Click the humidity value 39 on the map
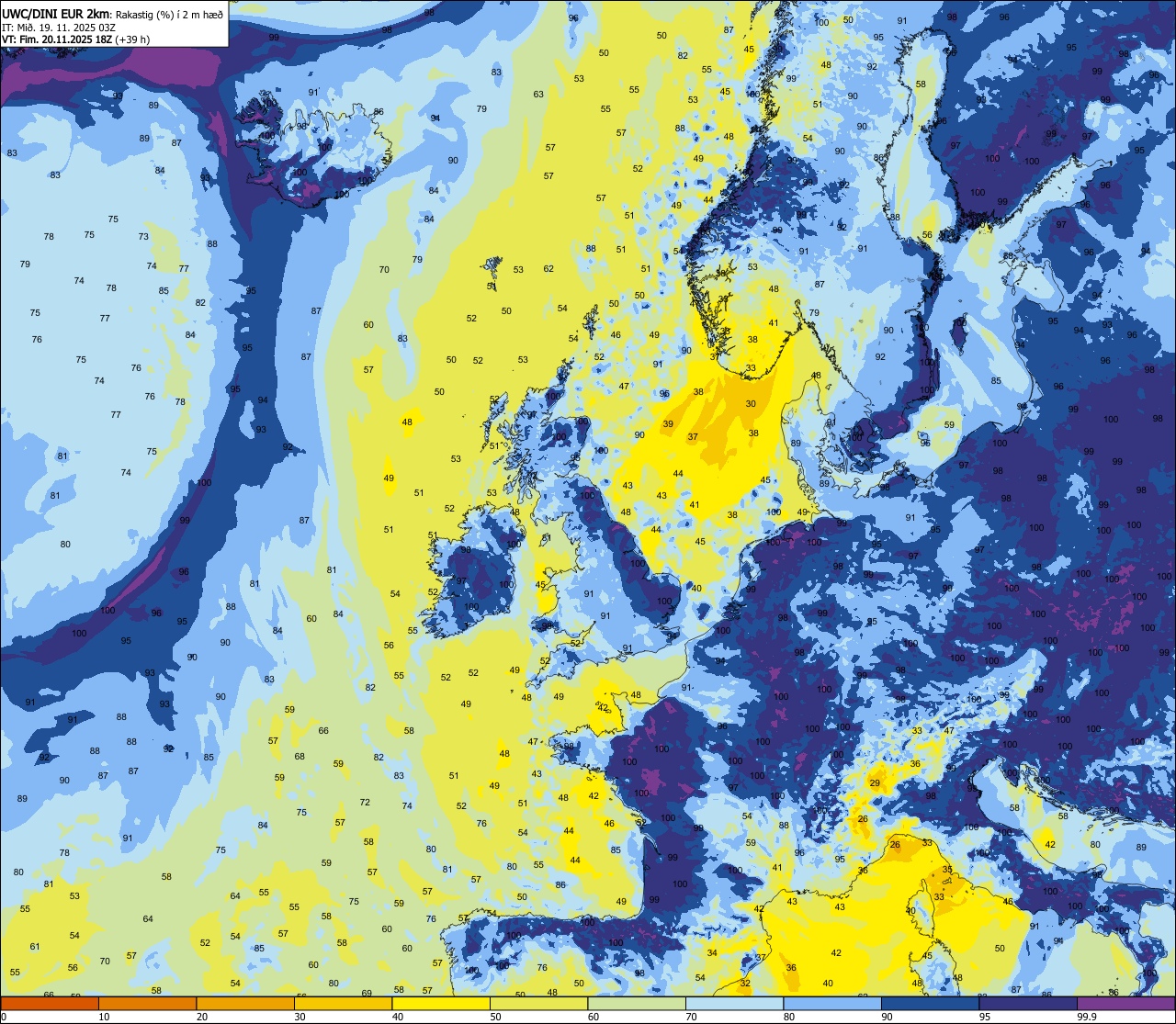The height and width of the screenshot is (1024, 1176). pos(668,423)
